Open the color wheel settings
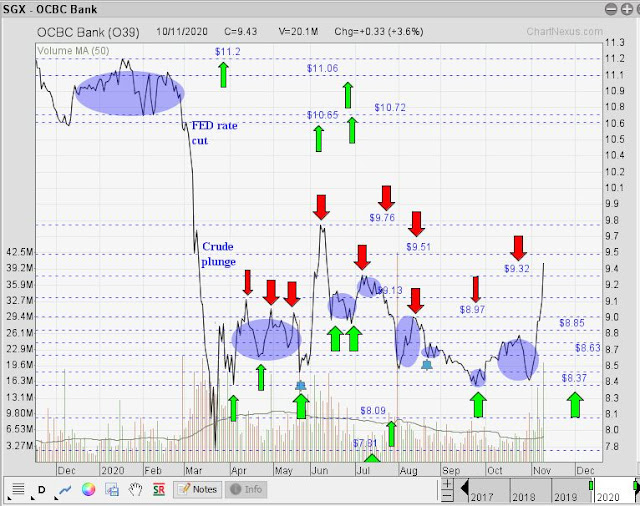This screenshot has width=640, height=506. point(89,489)
